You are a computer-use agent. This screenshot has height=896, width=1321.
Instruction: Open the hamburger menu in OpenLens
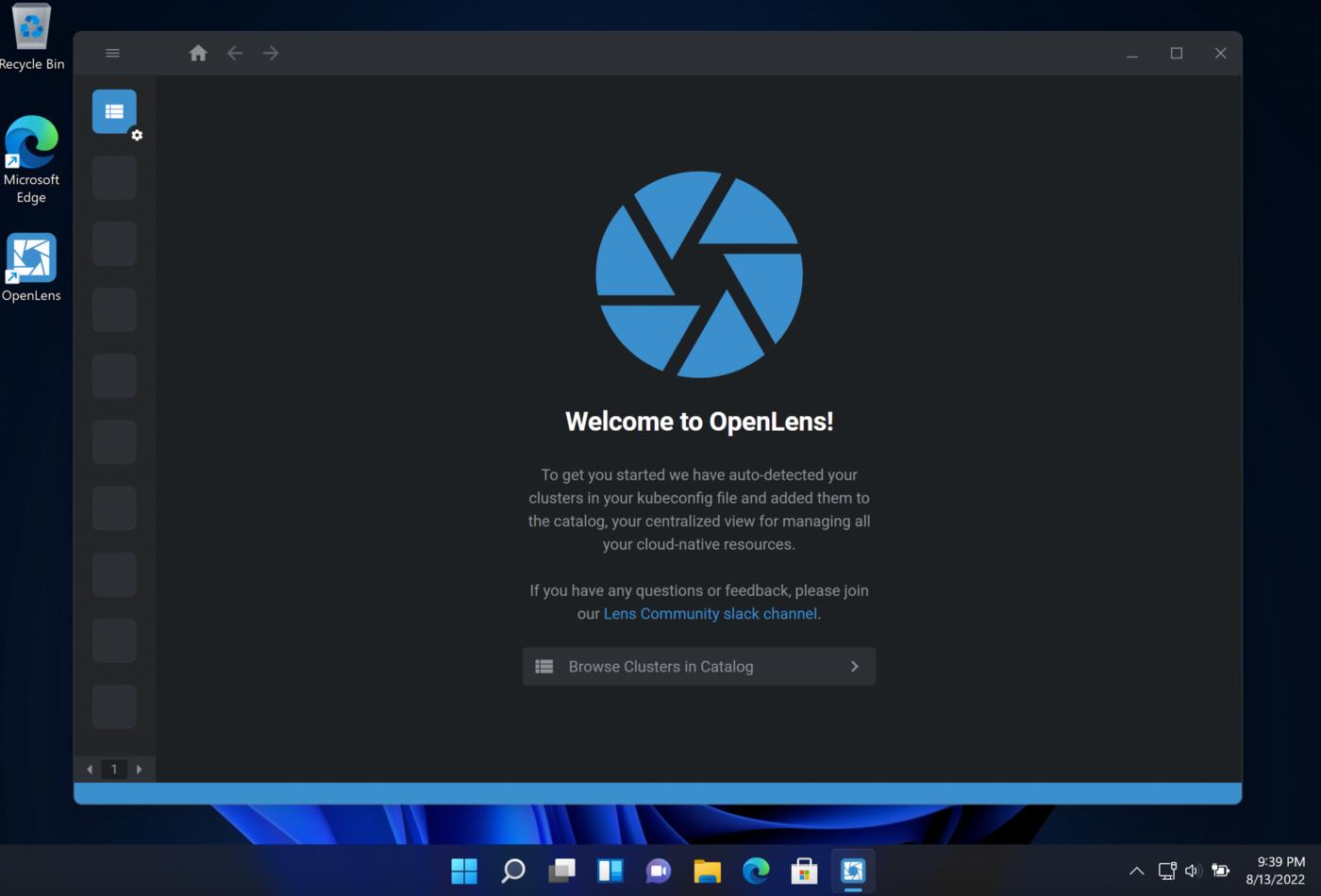[112, 54]
